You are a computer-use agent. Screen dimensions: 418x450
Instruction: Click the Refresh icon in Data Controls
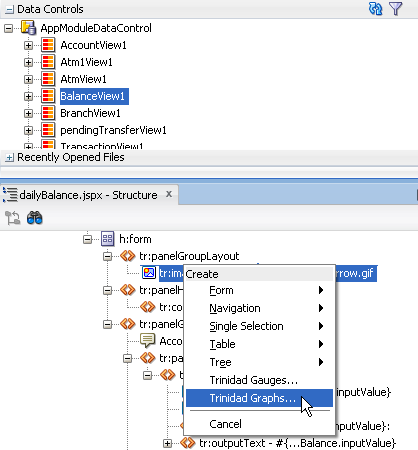tap(375, 9)
